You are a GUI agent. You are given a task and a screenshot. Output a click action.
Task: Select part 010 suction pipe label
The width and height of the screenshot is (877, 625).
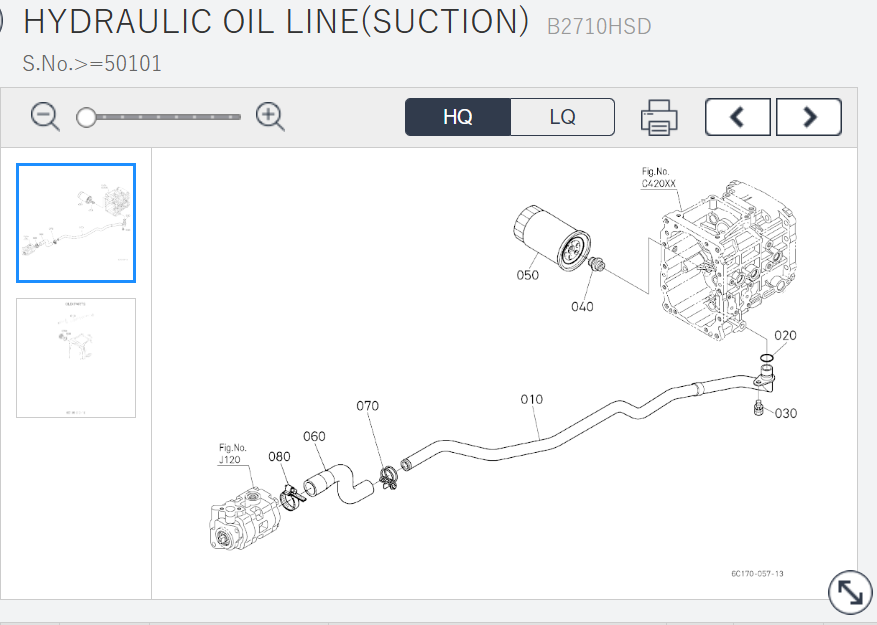coord(531,399)
